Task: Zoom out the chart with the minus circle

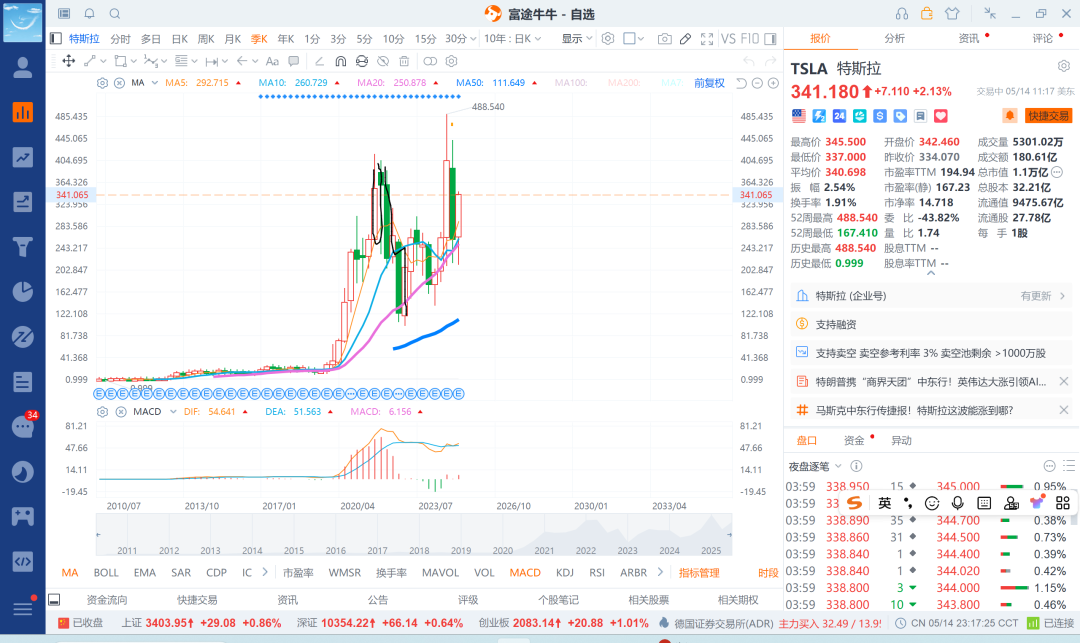Action: [x=757, y=83]
